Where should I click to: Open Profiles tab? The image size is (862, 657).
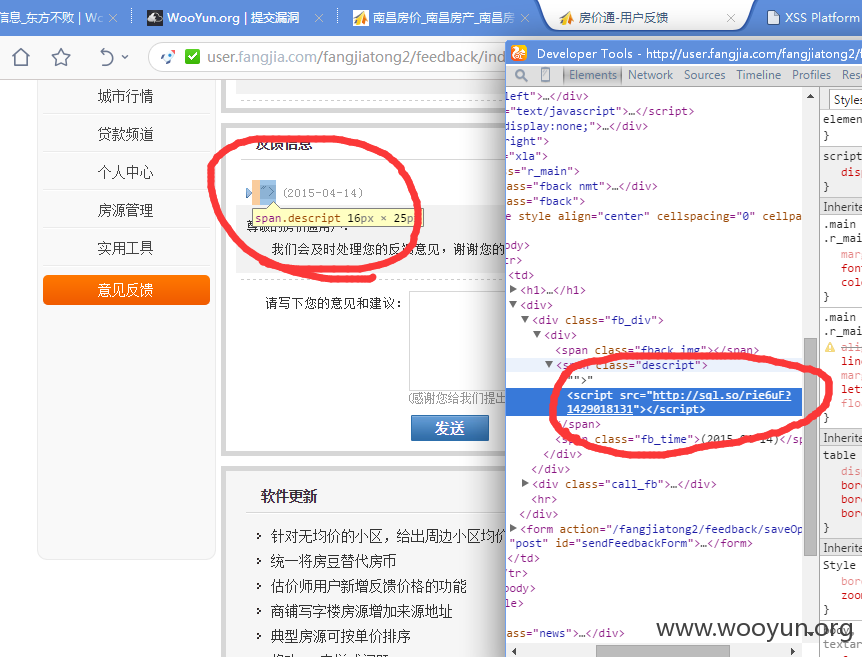[x=811, y=75]
